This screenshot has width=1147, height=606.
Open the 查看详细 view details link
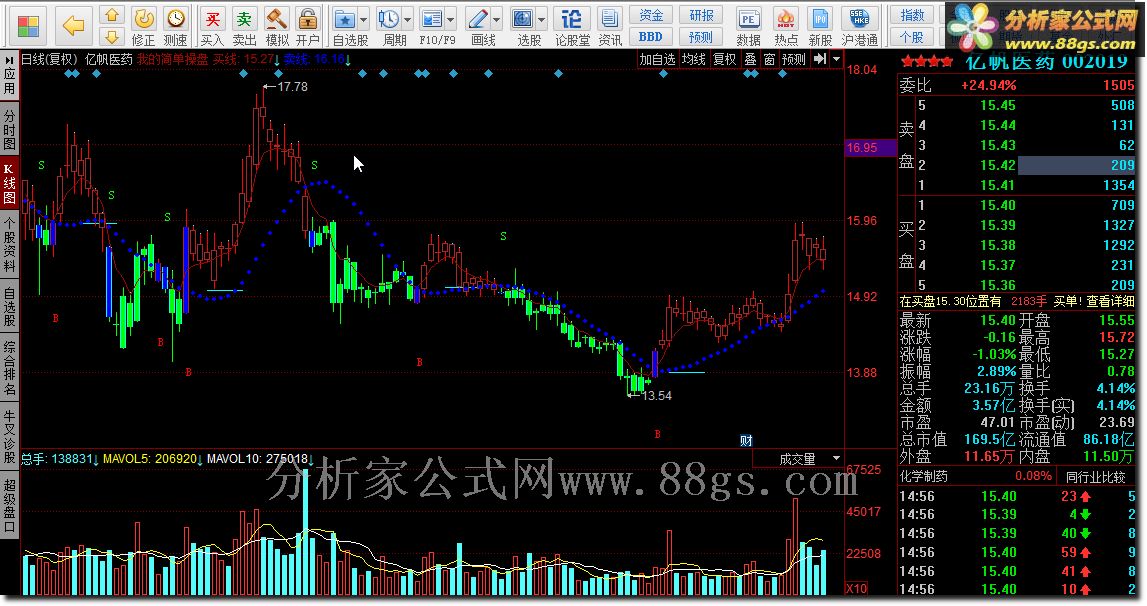point(1110,301)
